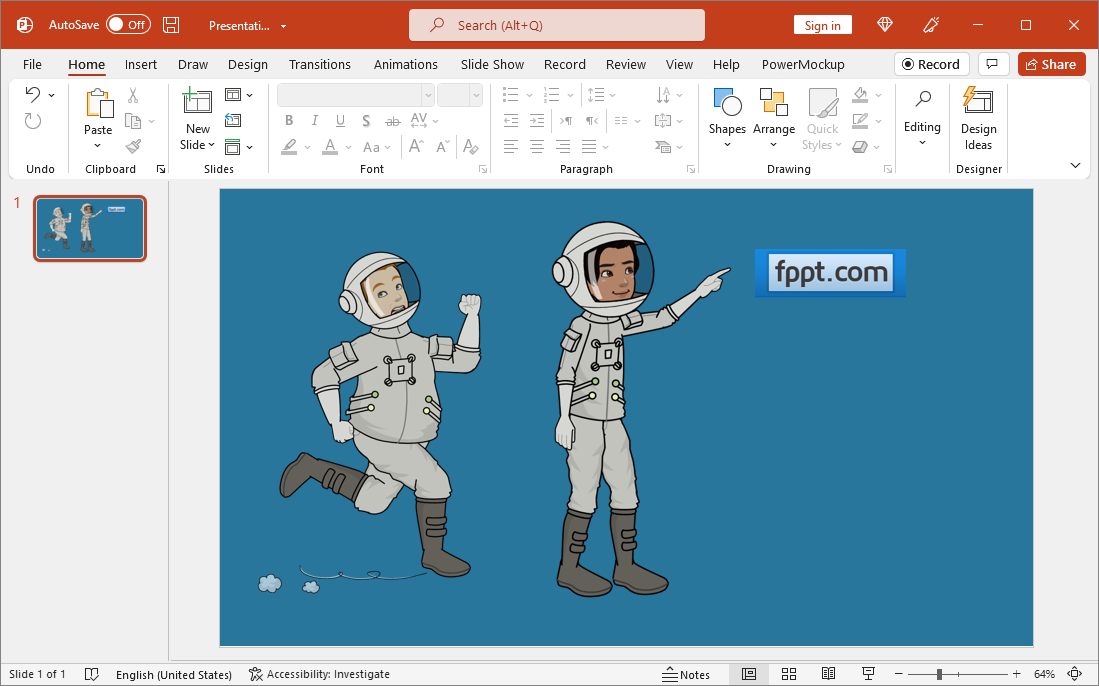Open the Section dropdown
1099x686 pixels.
pyautogui.click(x=239, y=146)
